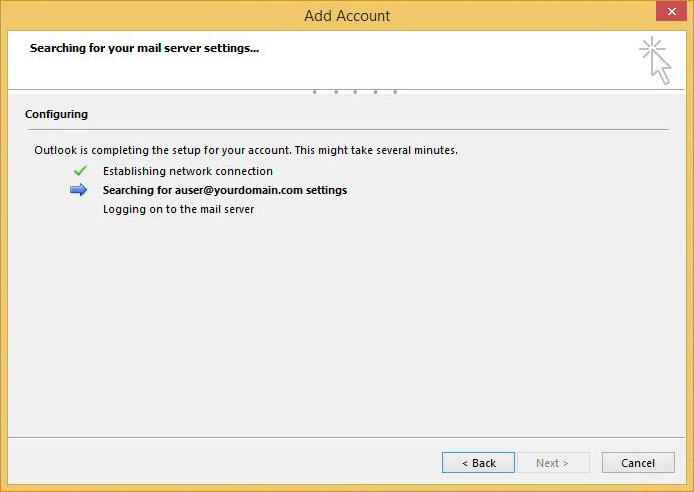
Task: Select the 'Logging on to the mail server' step
Action: point(178,209)
